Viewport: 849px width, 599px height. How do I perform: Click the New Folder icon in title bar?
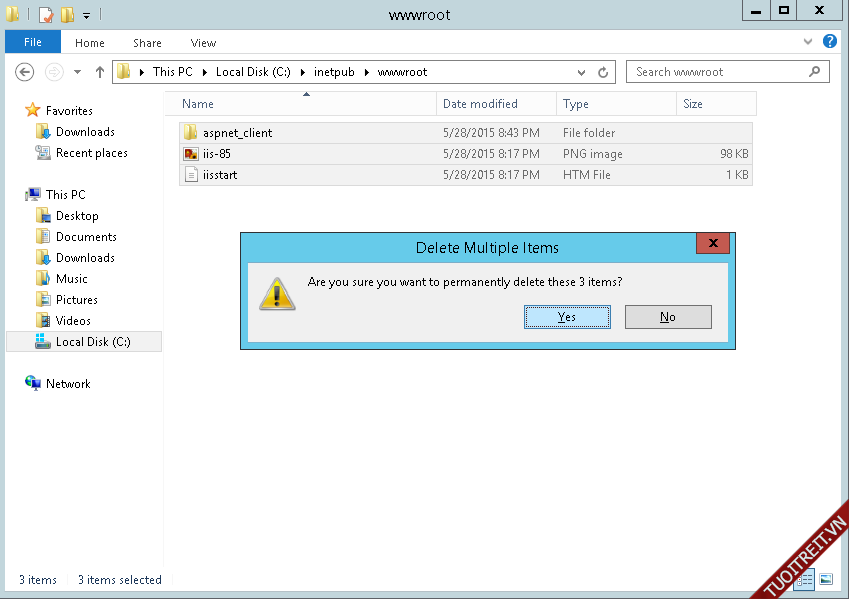point(67,14)
